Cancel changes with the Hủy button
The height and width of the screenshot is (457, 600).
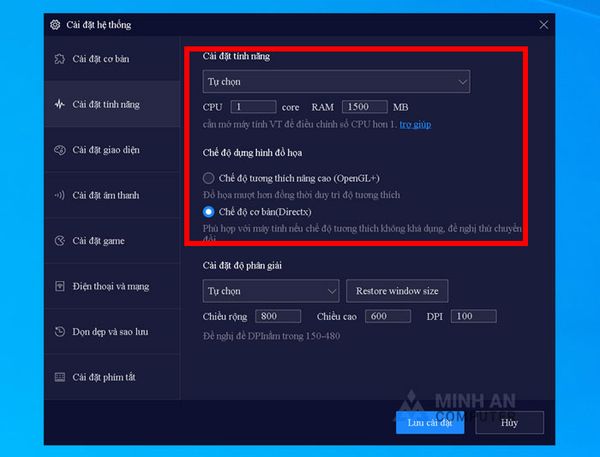[510, 422]
